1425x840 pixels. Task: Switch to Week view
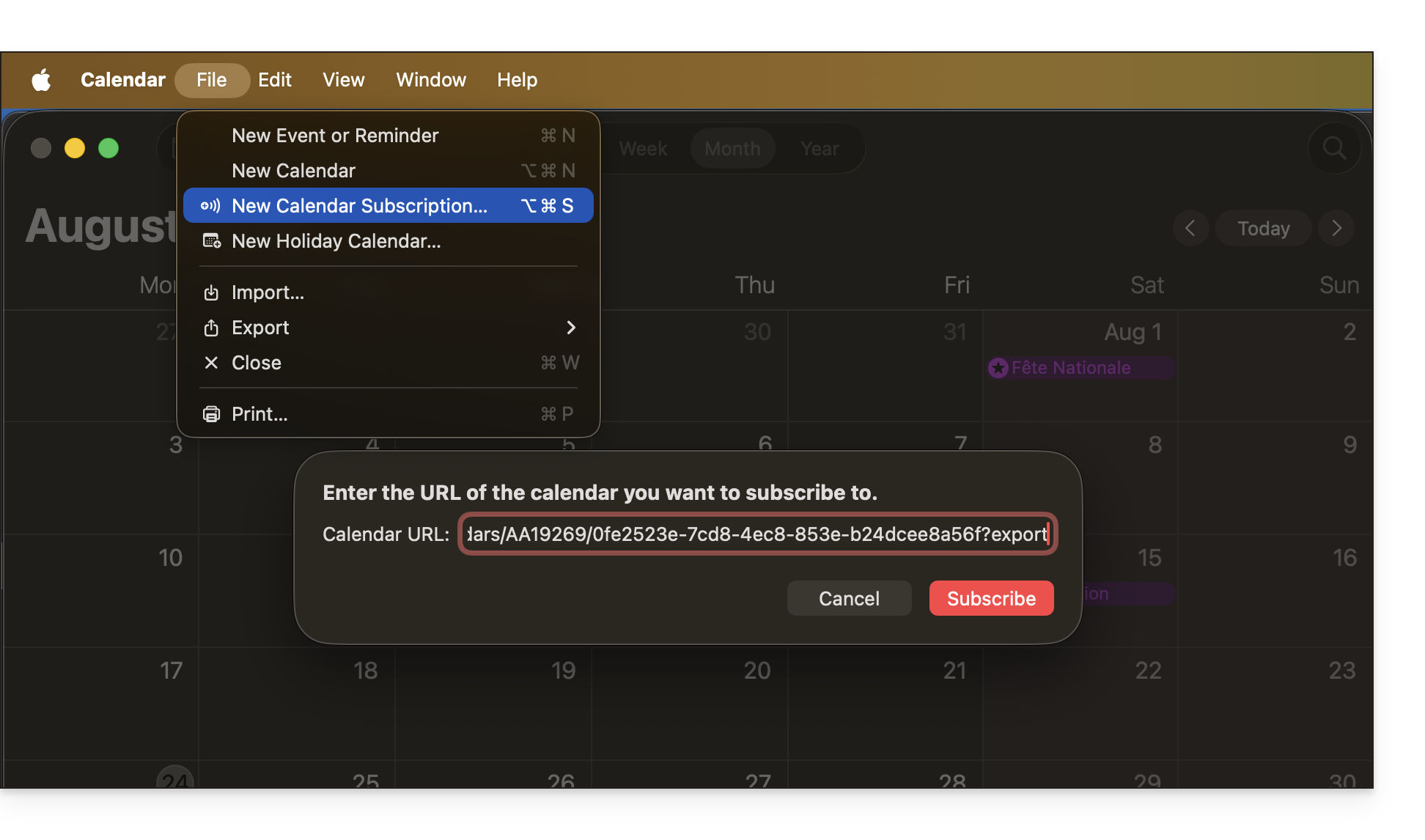pos(643,149)
